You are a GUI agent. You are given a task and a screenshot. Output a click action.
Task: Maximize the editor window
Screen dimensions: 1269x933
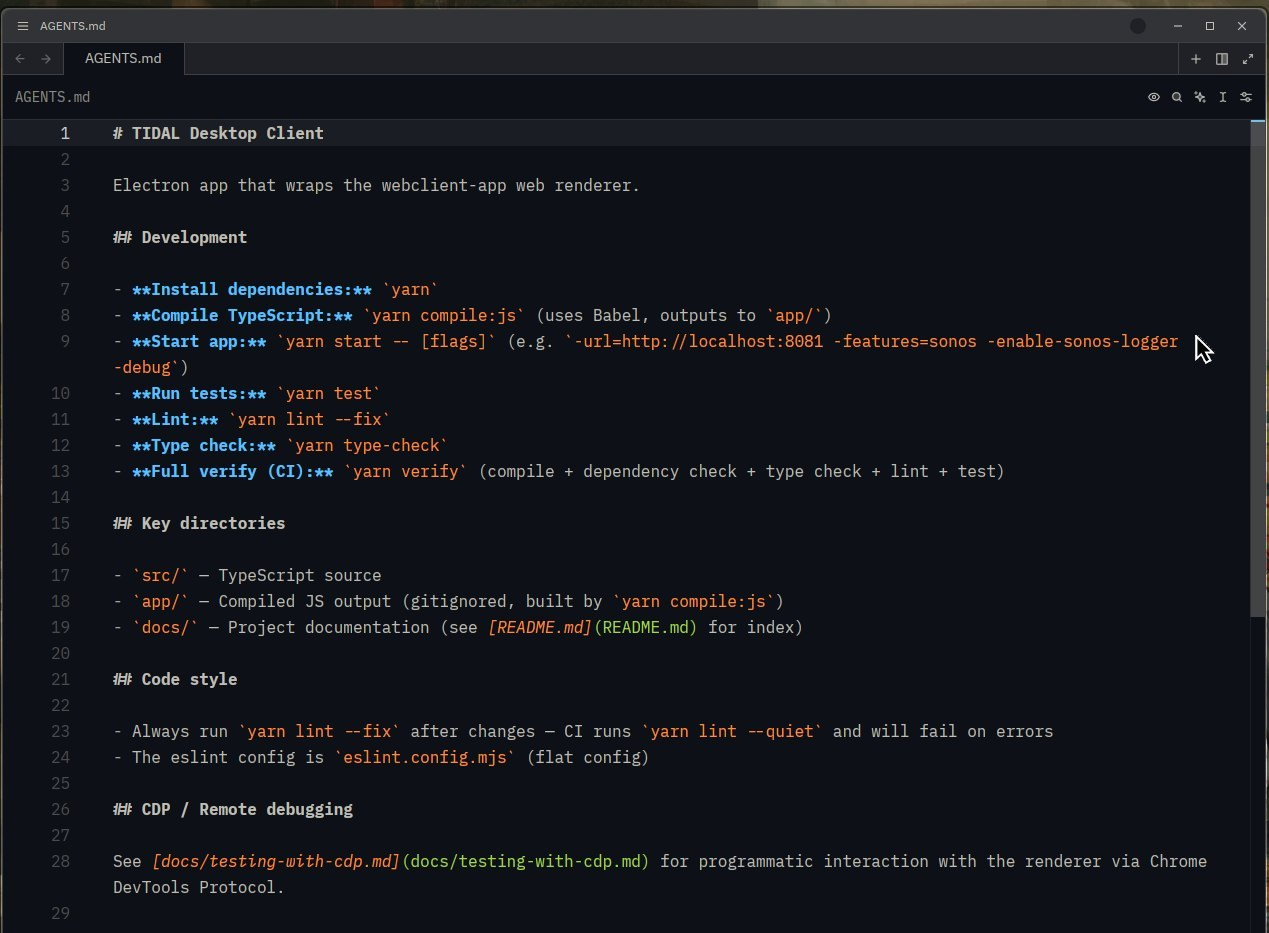[1209, 26]
